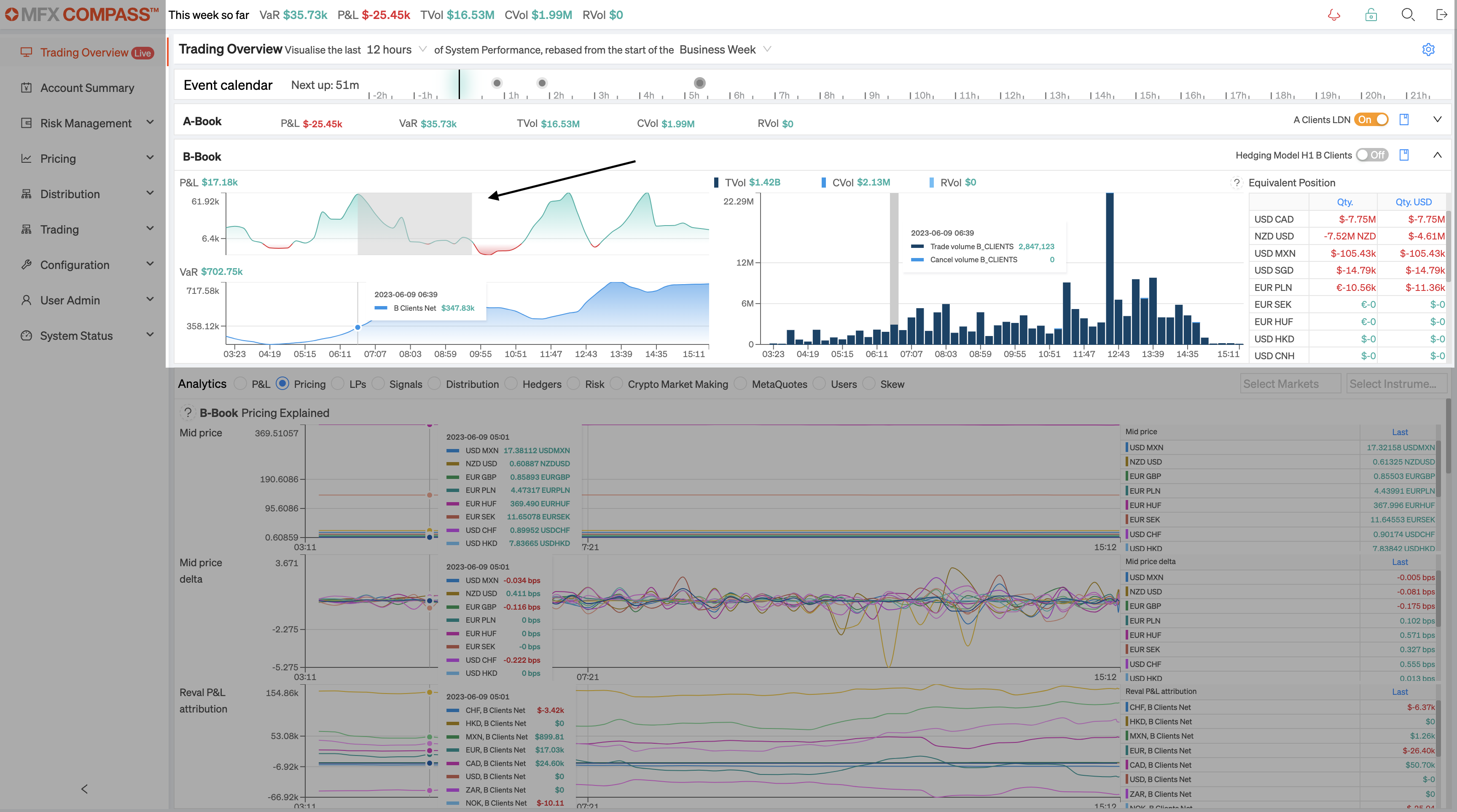Screen dimensions: 1457x812
Task: Click Qty. USD column header
Action: (1414, 202)
